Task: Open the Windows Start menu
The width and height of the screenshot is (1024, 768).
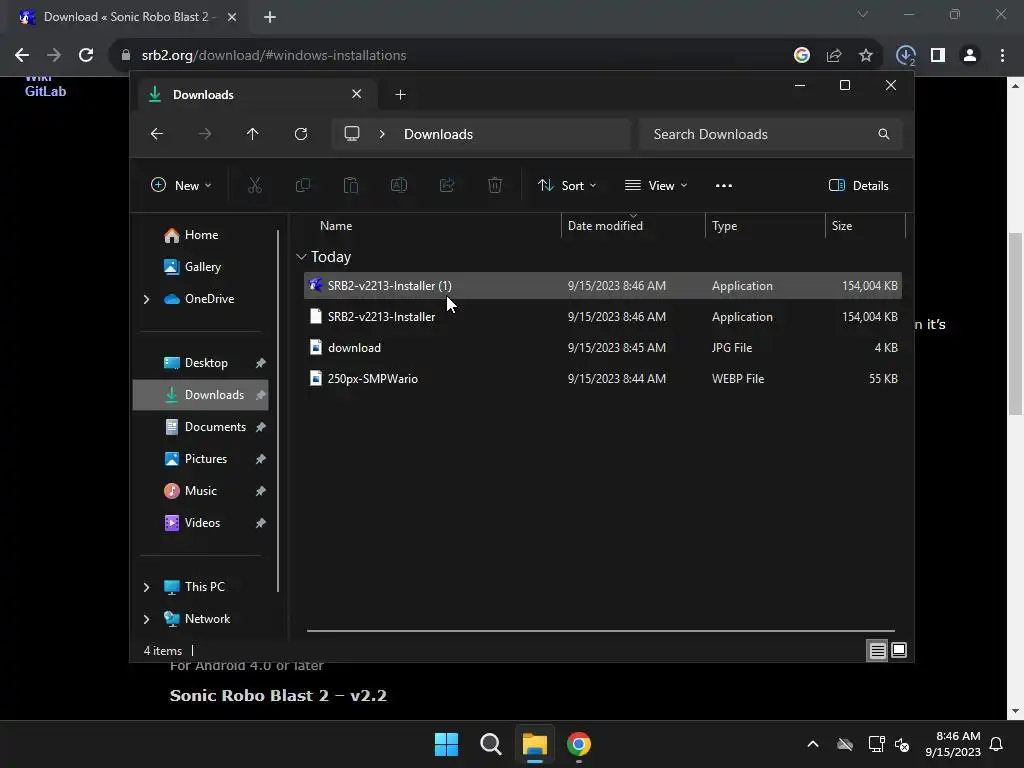Action: coord(447,744)
